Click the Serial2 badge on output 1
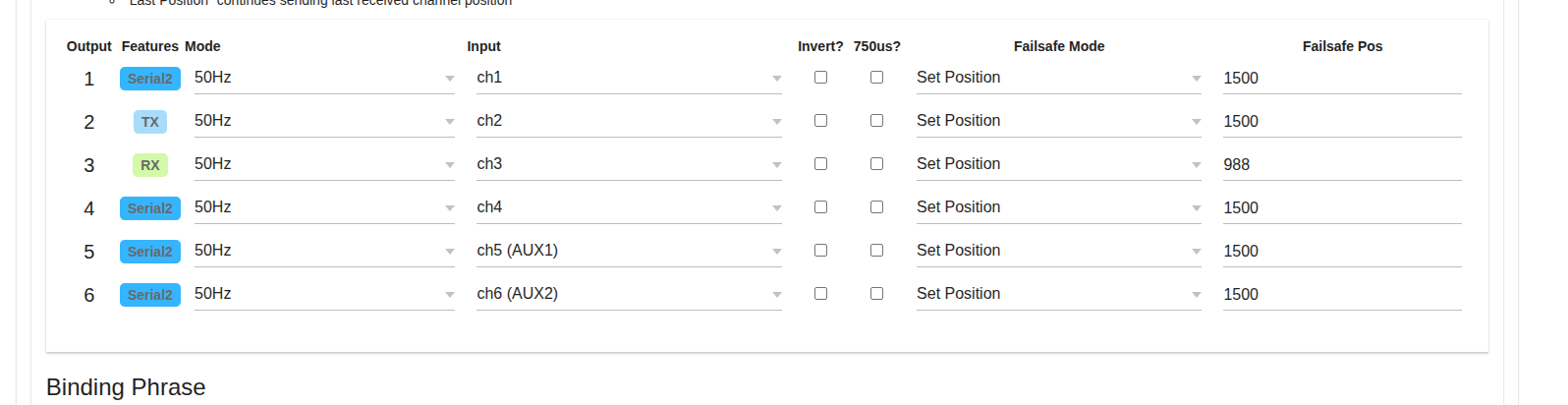 coord(149,79)
